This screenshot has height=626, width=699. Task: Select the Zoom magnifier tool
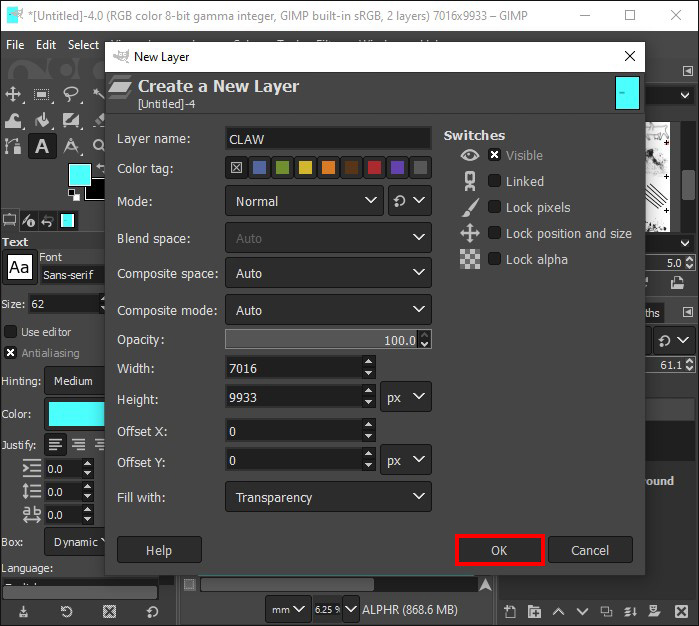(x=99, y=145)
